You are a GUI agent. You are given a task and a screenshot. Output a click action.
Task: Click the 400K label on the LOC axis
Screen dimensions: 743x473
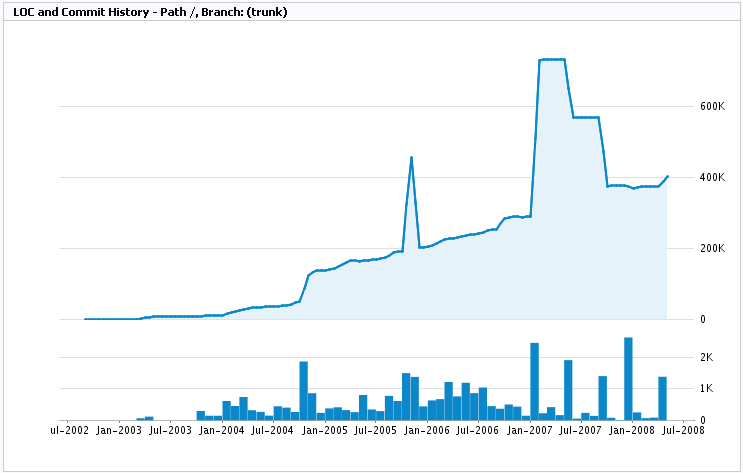711,177
